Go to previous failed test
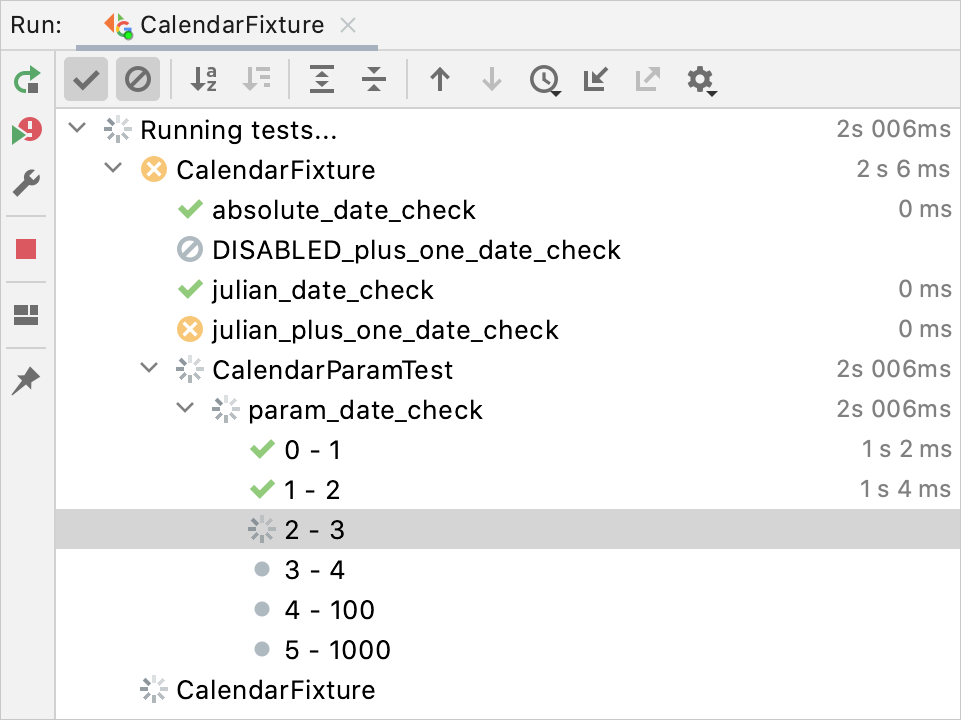The image size is (961, 720). pyautogui.click(x=440, y=79)
